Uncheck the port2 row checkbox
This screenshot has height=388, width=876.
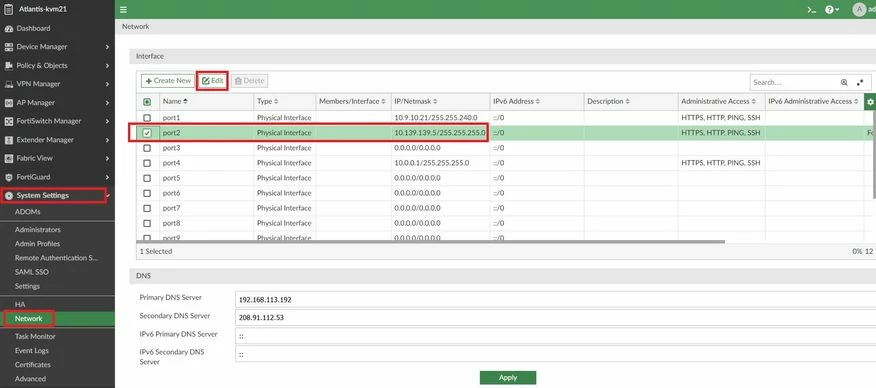(x=147, y=133)
